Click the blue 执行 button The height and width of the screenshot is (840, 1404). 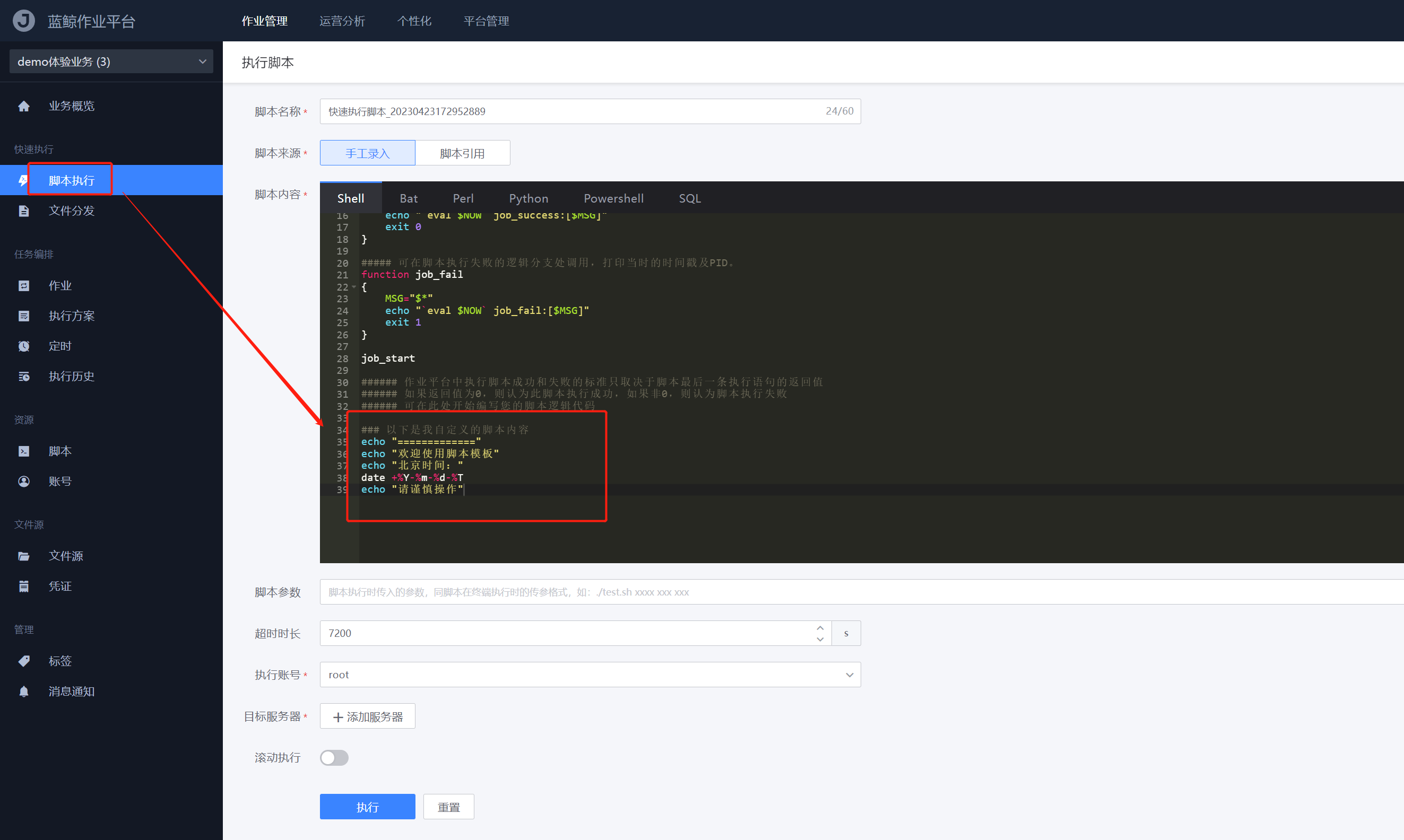[x=368, y=807]
